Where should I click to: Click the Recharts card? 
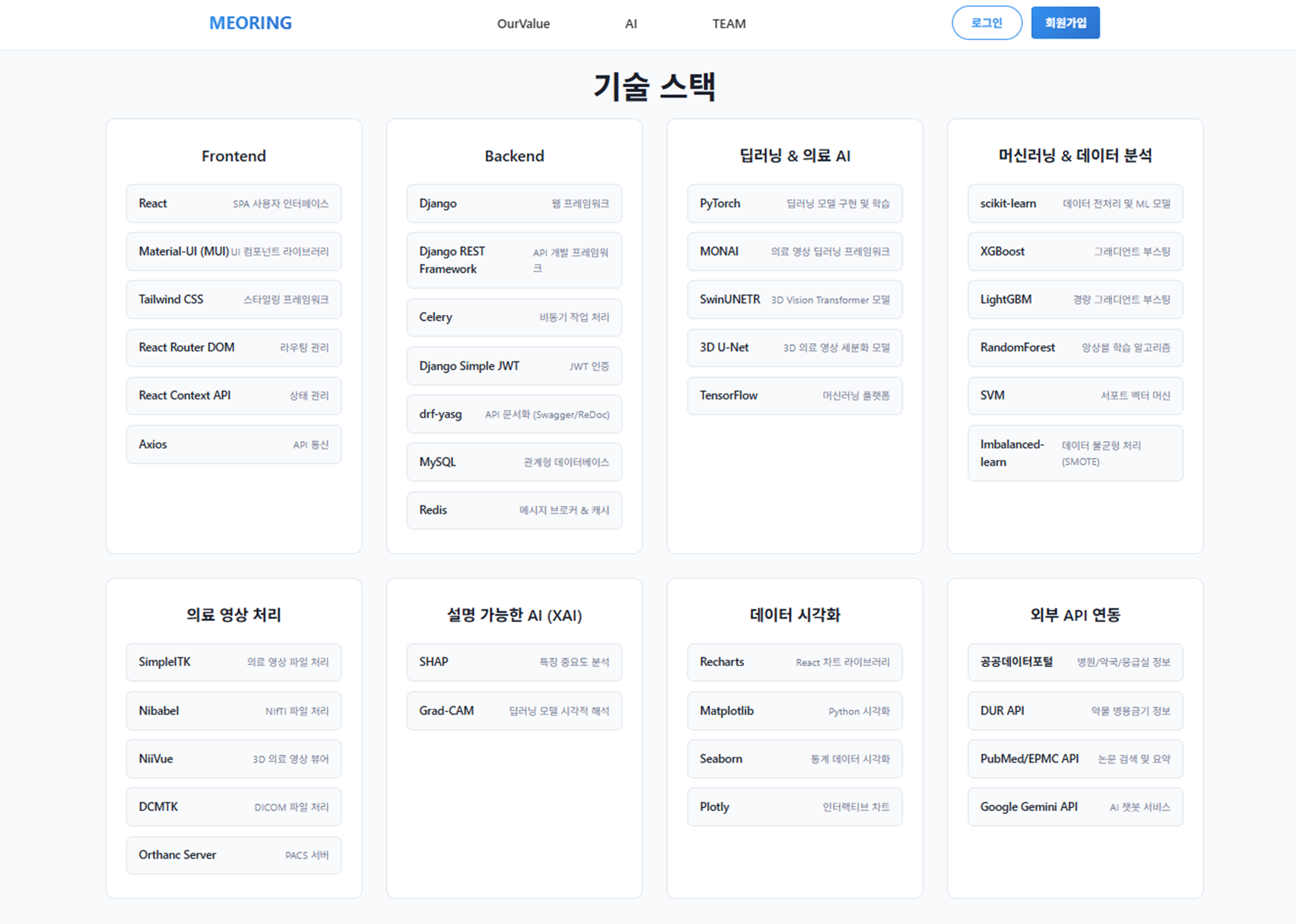794,662
